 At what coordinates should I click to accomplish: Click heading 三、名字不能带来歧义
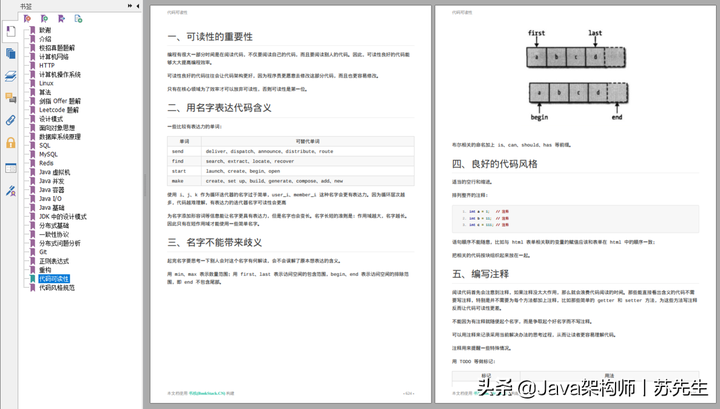pyautogui.click(x=214, y=242)
